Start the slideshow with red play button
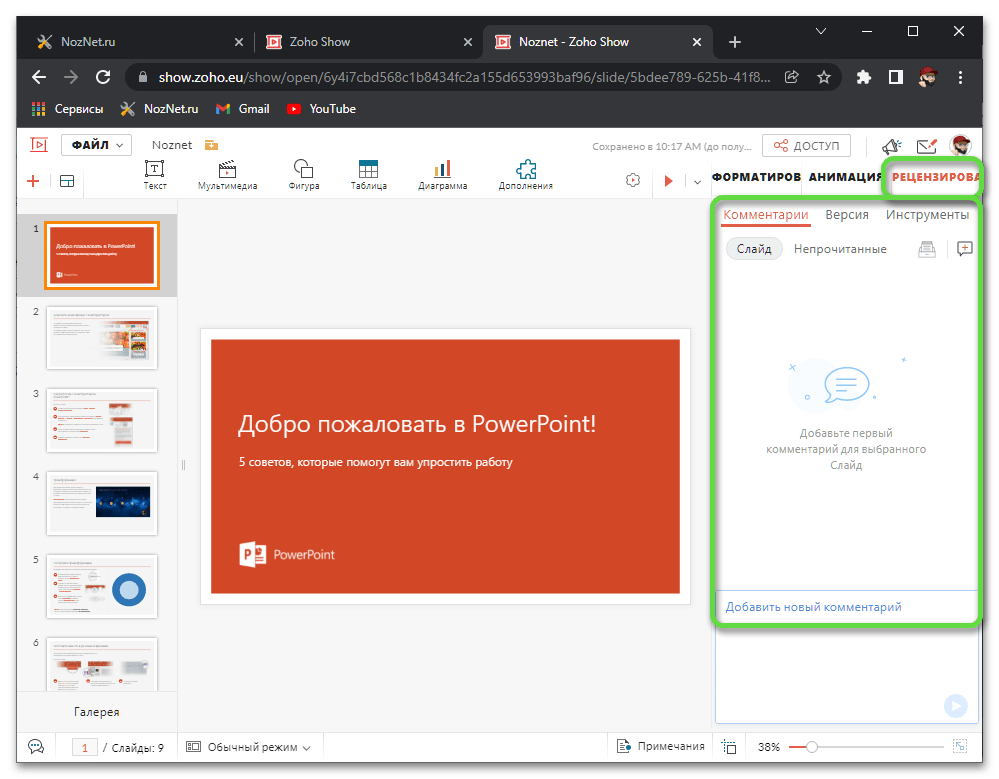 coord(668,181)
